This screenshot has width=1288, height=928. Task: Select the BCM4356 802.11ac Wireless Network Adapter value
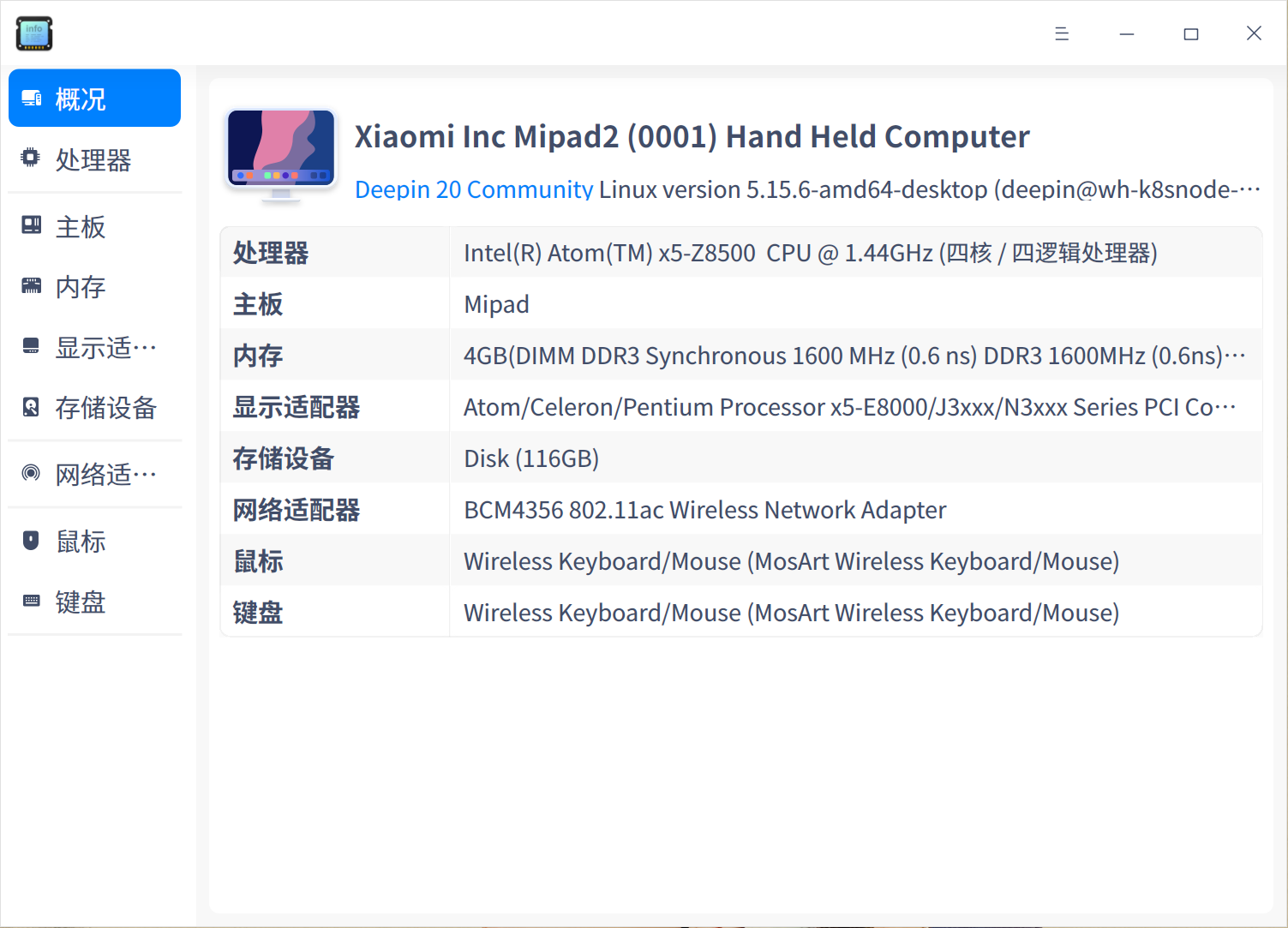tap(705, 510)
